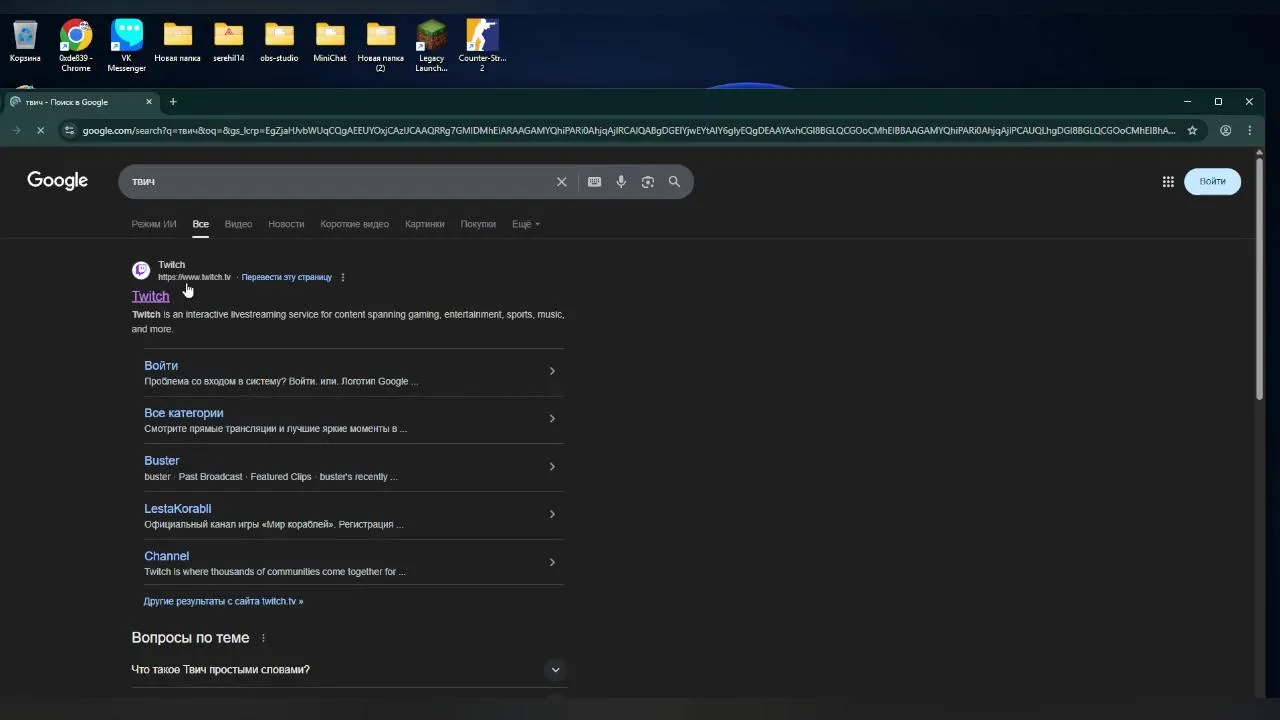Click the https://www.twitch.tv URL text

194,278
